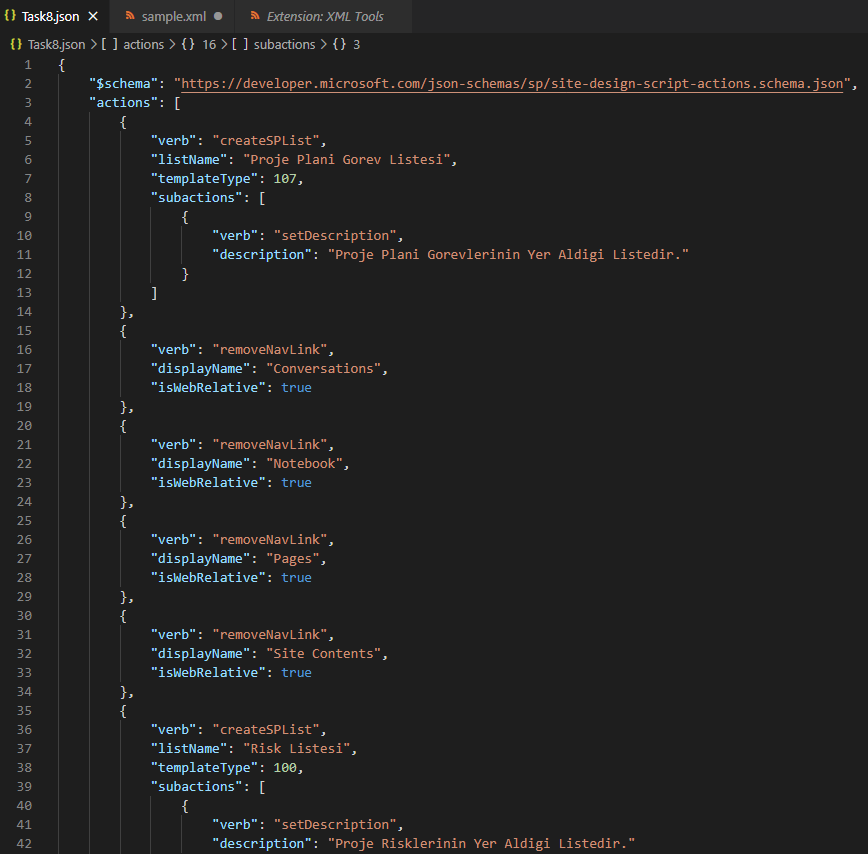Click "subactions" key on line 8
The image size is (868, 854).
coord(197,198)
